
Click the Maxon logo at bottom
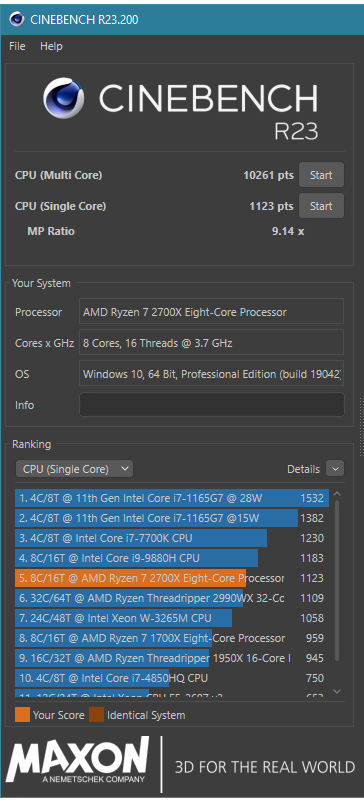pyautogui.click(x=78, y=763)
